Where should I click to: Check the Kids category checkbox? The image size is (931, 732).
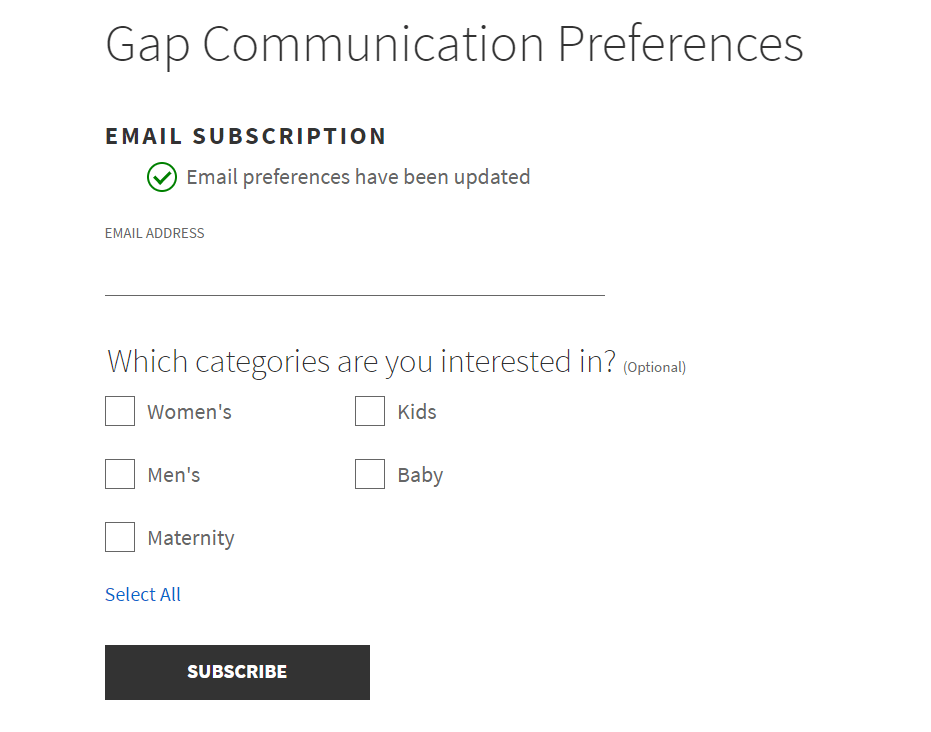(369, 411)
